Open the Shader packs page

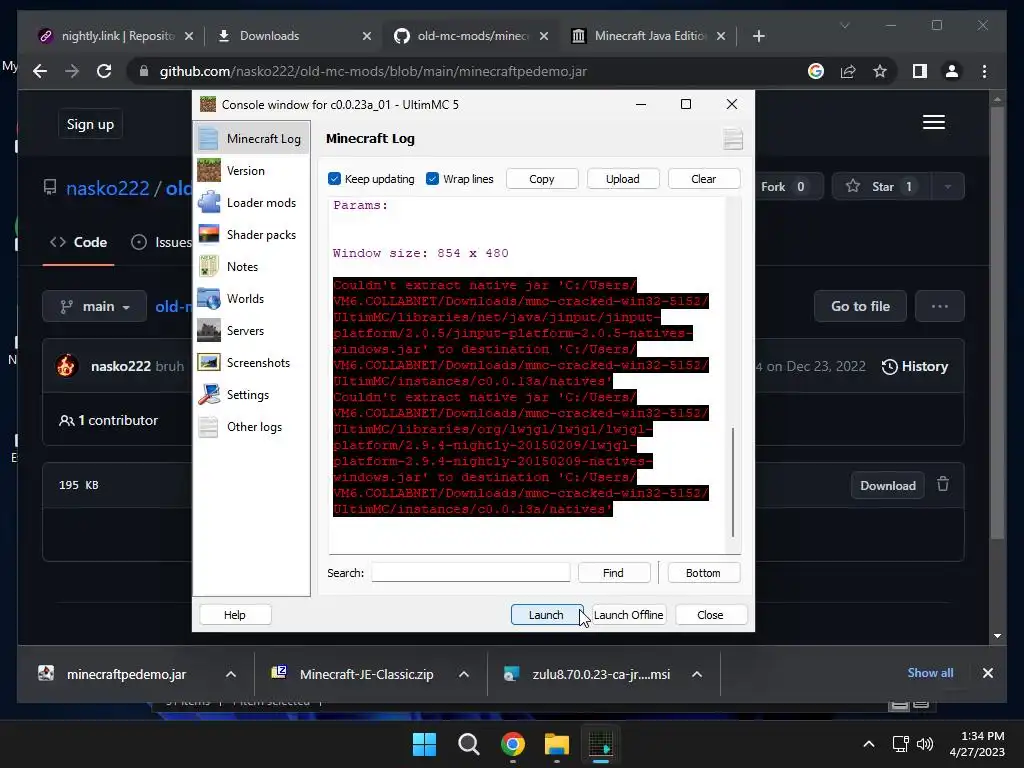click(x=251, y=234)
